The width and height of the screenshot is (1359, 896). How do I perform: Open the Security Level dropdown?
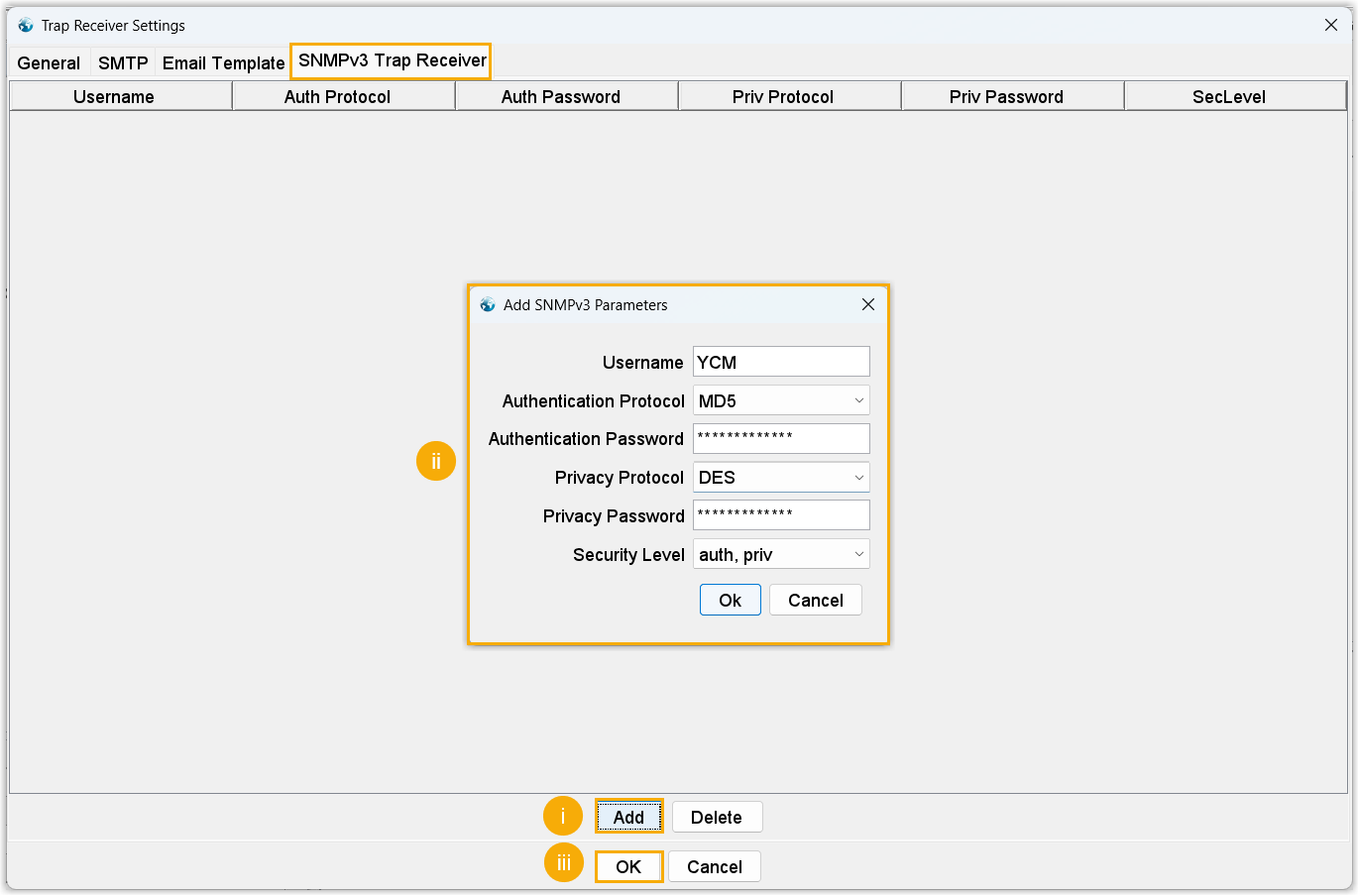[781, 555]
